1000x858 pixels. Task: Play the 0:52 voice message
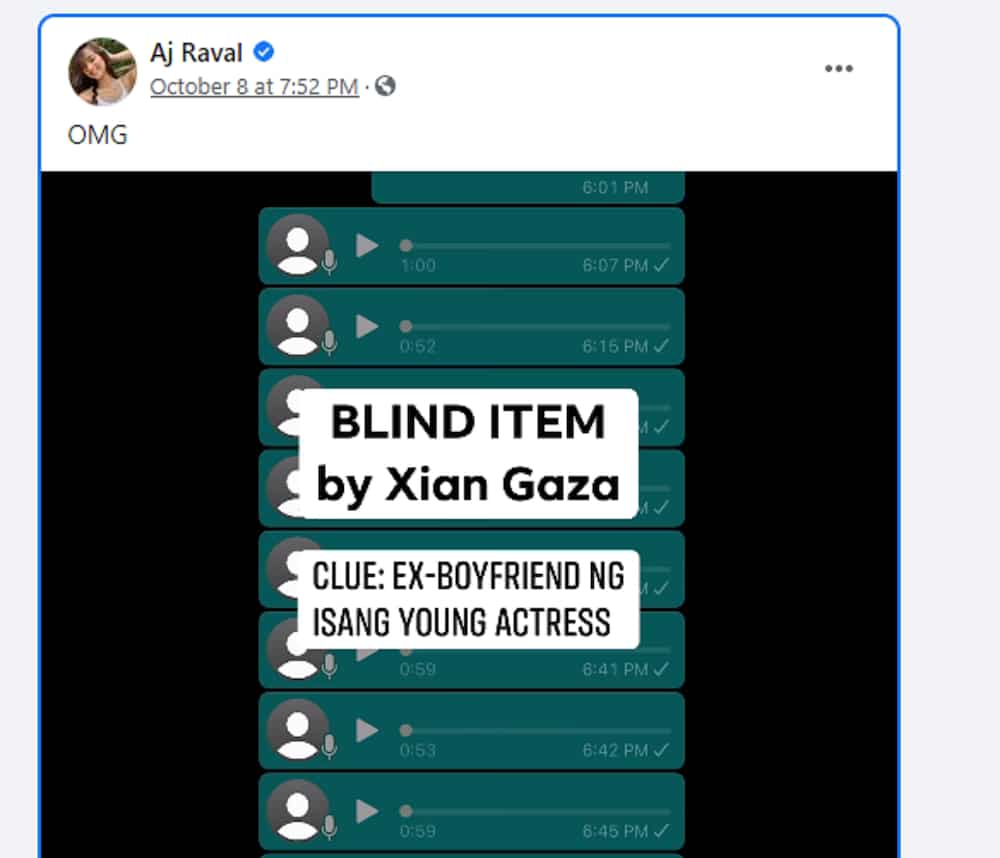click(x=367, y=327)
